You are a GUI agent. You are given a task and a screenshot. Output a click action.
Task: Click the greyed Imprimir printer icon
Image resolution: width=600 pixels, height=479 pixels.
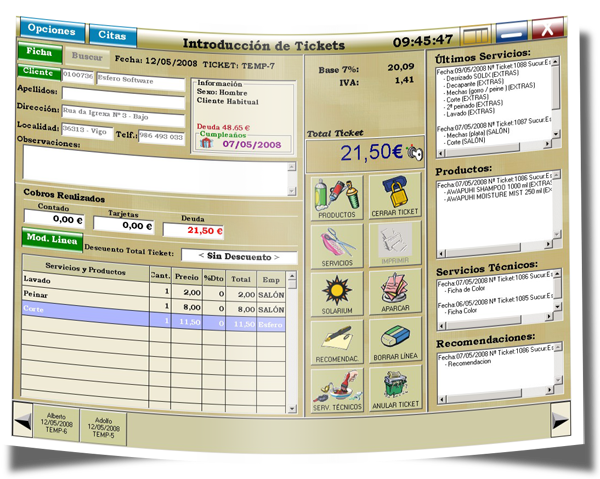395,244
